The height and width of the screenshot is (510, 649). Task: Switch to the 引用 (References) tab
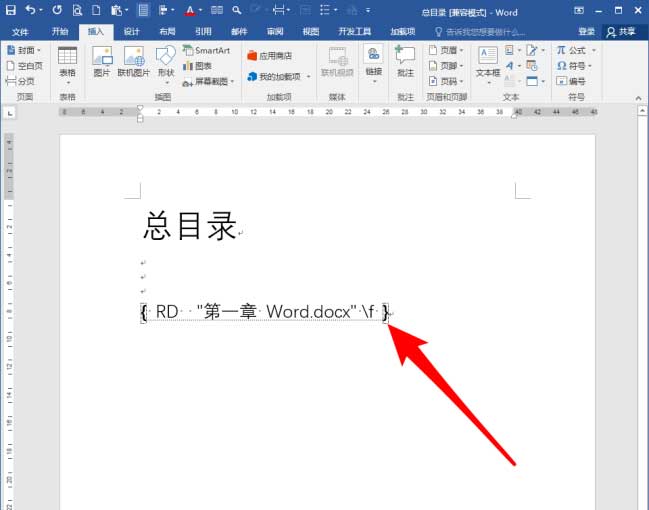click(x=203, y=31)
